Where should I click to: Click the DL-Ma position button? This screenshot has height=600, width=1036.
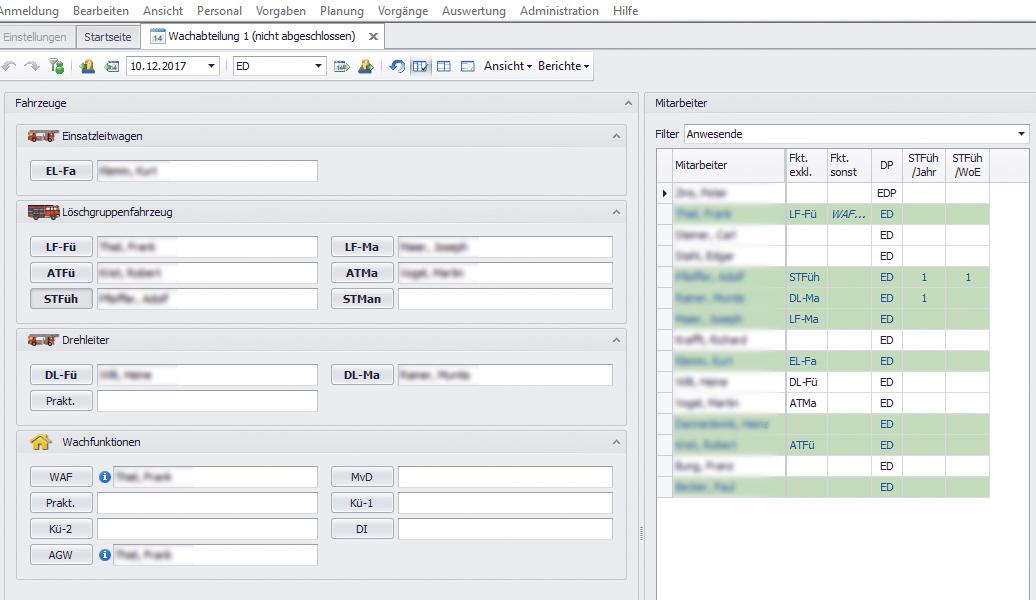[361, 375]
